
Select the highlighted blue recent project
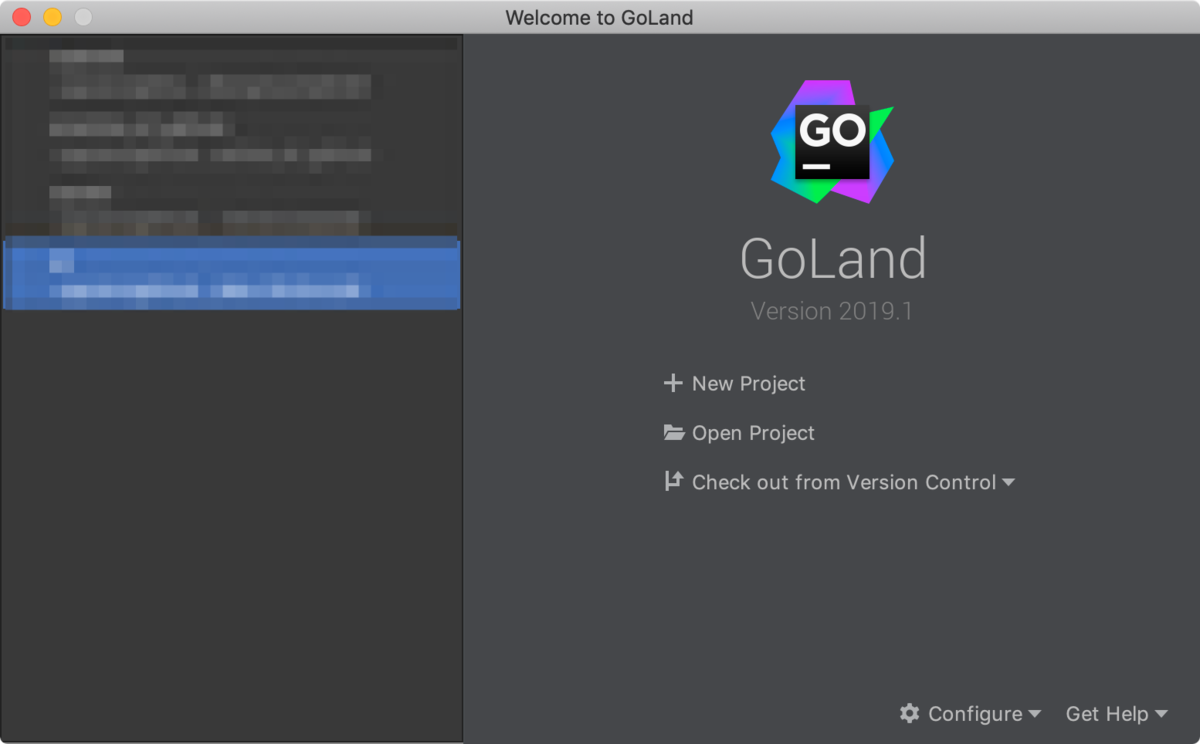pyautogui.click(x=231, y=273)
